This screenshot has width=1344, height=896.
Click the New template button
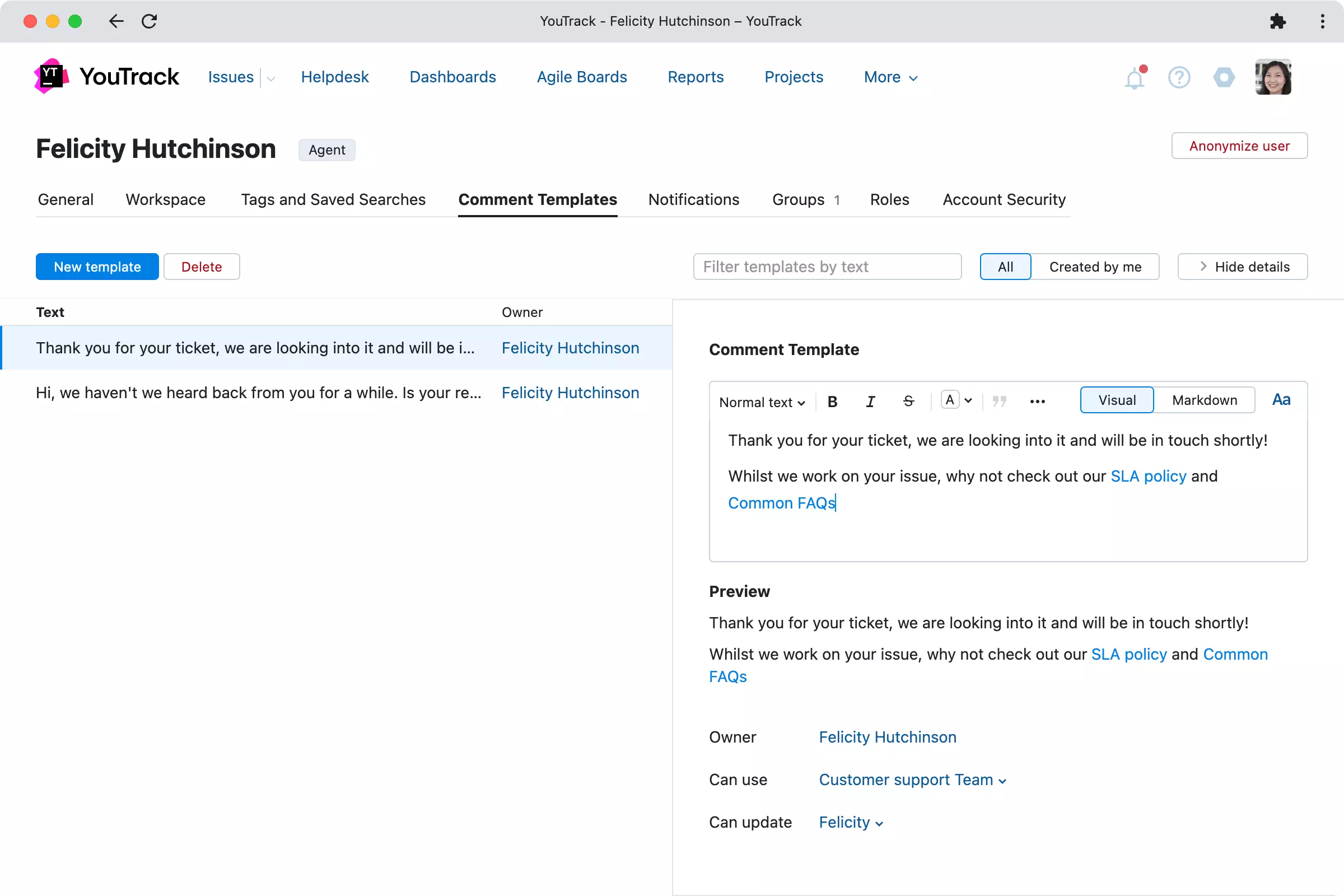click(x=96, y=267)
